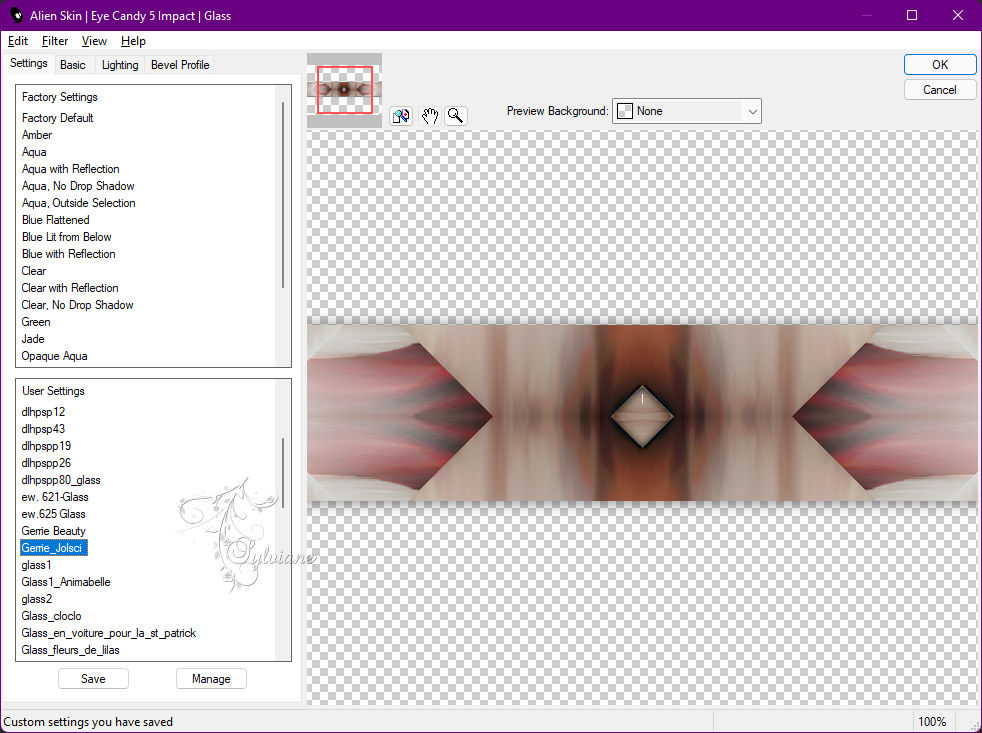Open the Edit menu

18,41
